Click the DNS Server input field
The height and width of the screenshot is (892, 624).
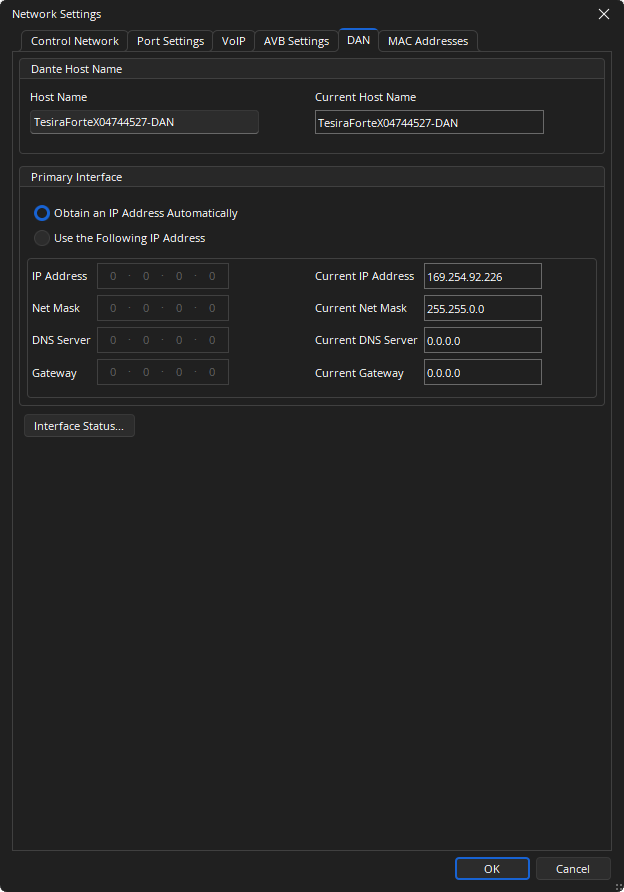162,340
